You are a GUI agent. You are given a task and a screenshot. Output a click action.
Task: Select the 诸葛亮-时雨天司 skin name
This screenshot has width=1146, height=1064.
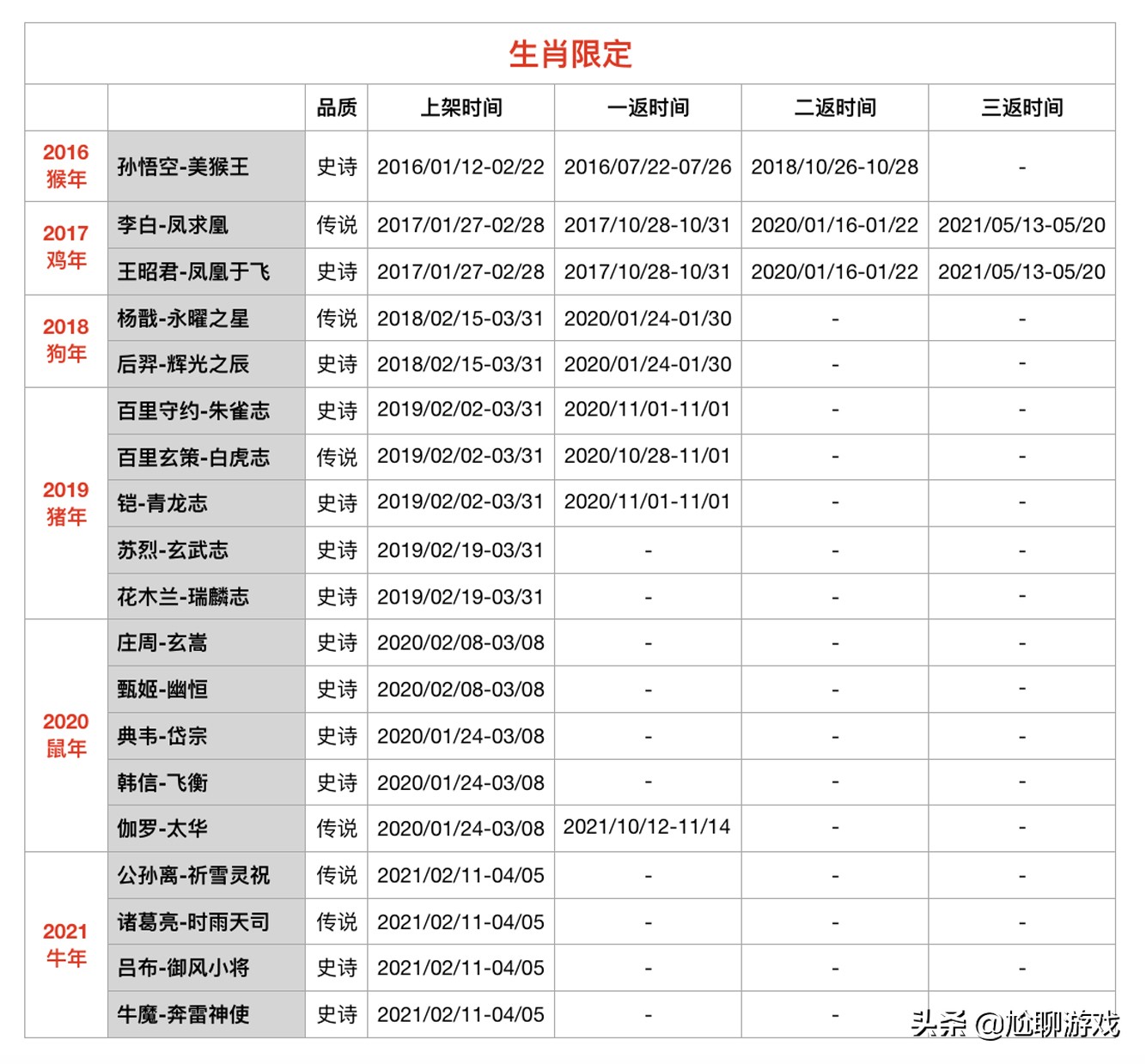(x=193, y=921)
